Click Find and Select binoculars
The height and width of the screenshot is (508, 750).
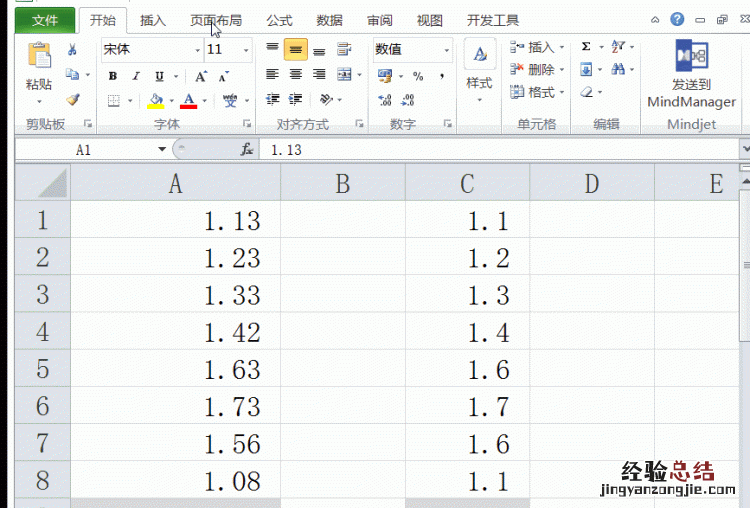tap(618, 69)
